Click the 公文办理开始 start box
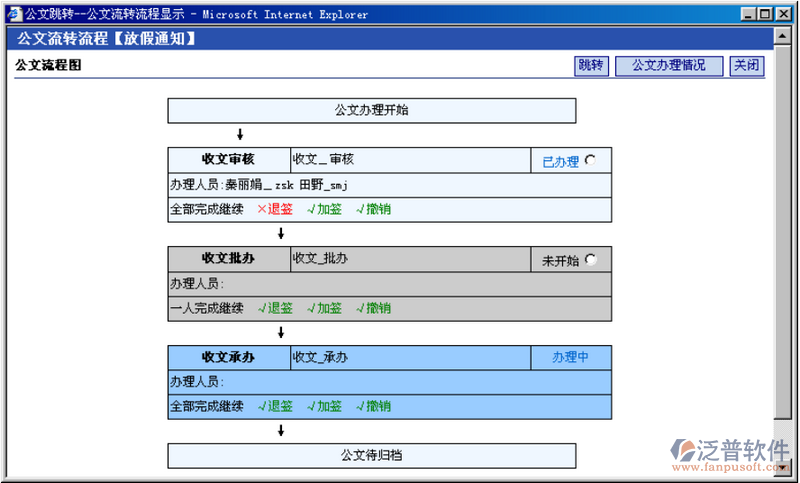Image resolution: width=800 pixels, height=483 pixels. [371, 110]
